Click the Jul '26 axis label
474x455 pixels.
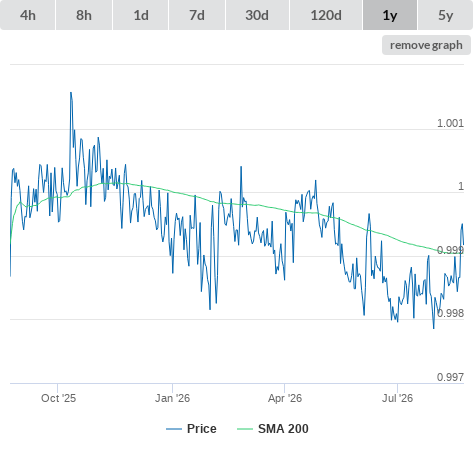[x=397, y=398]
